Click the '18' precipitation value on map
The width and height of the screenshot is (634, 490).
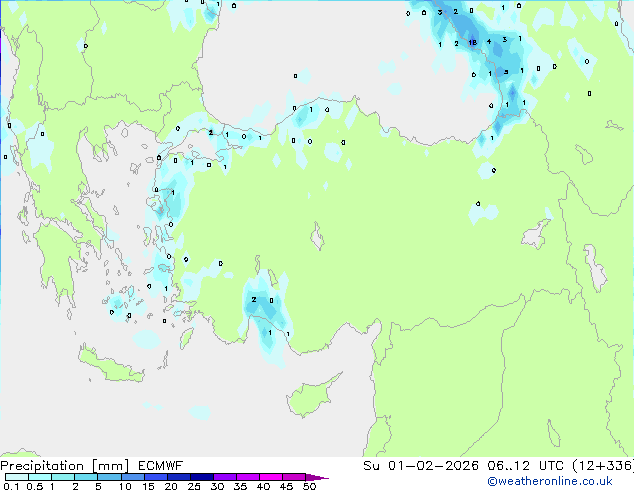[472, 42]
